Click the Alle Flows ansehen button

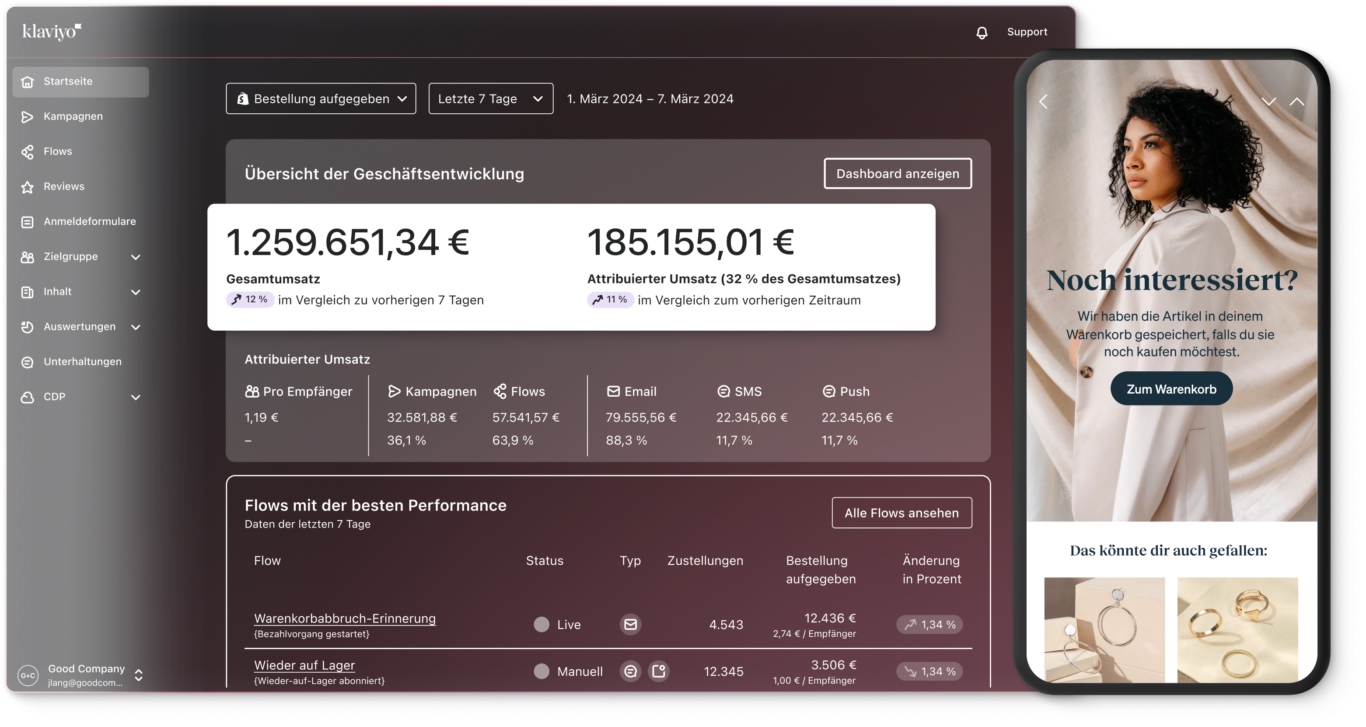(902, 513)
